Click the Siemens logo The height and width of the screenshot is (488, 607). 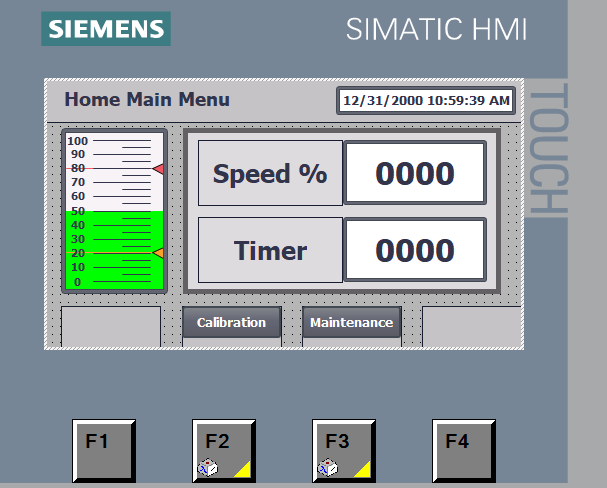(x=105, y=29)
